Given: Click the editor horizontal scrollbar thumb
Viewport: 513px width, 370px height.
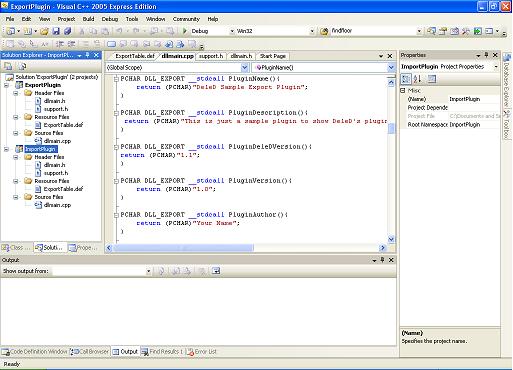Looking at the screenshot, I should click(183, 248).
